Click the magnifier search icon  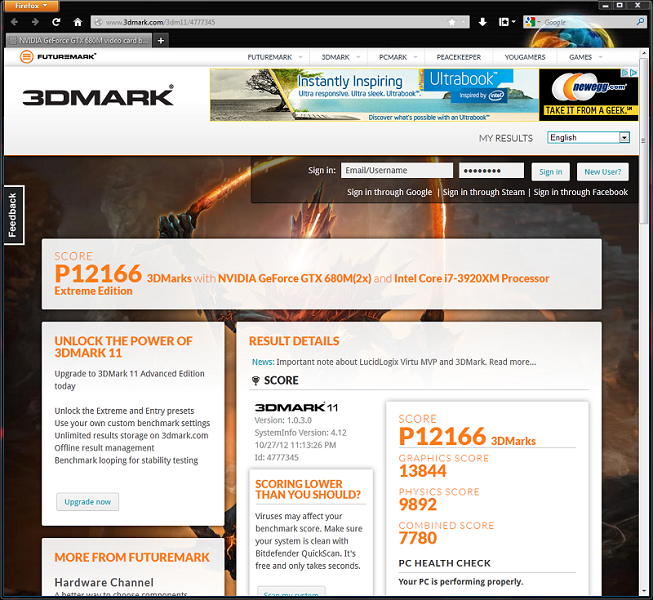tap(640, 22)
